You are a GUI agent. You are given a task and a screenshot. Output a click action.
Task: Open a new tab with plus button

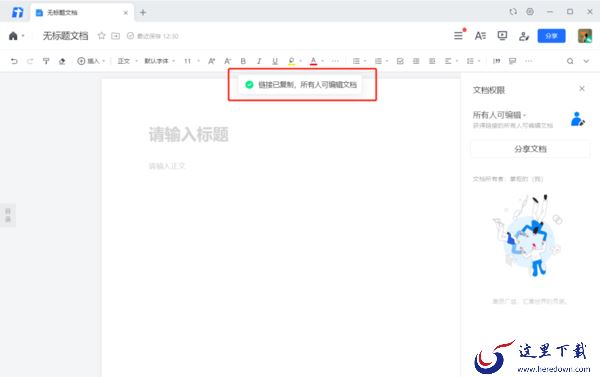click(143, 12)
